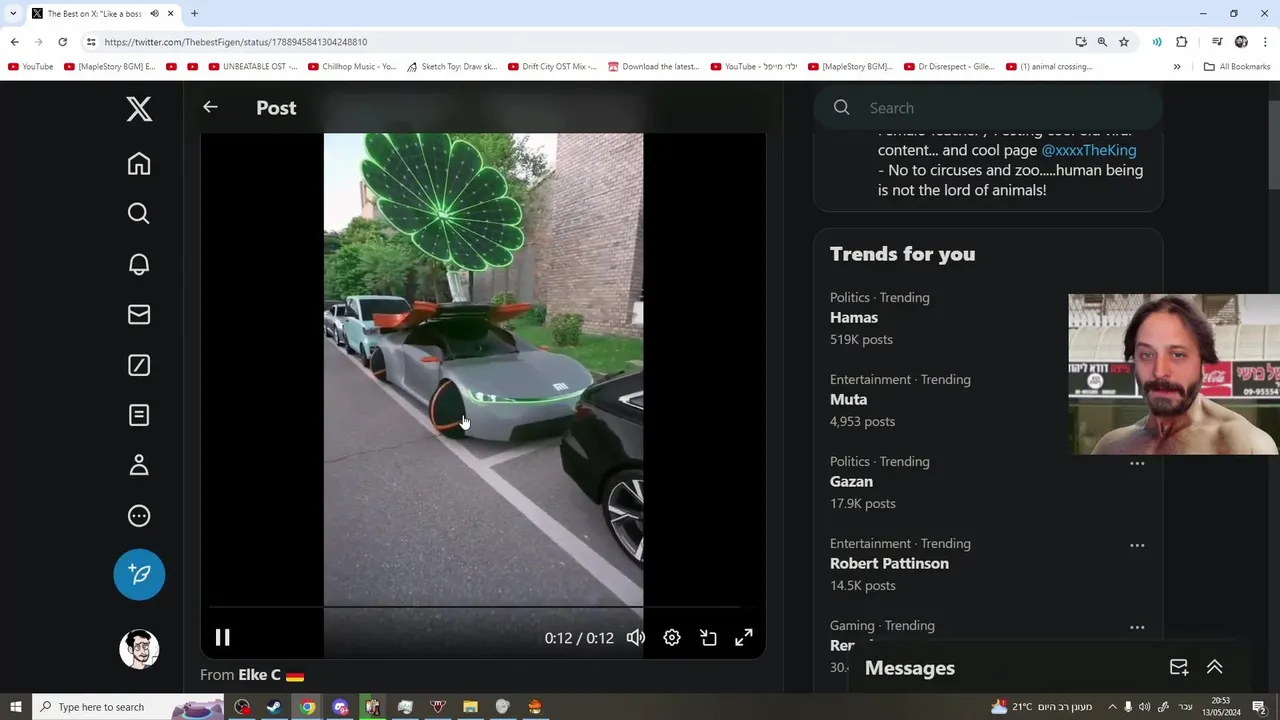This screenshot has width=1280, height=720.
Task: Open animal crossing bookmark
Action: pos(1049,67)
